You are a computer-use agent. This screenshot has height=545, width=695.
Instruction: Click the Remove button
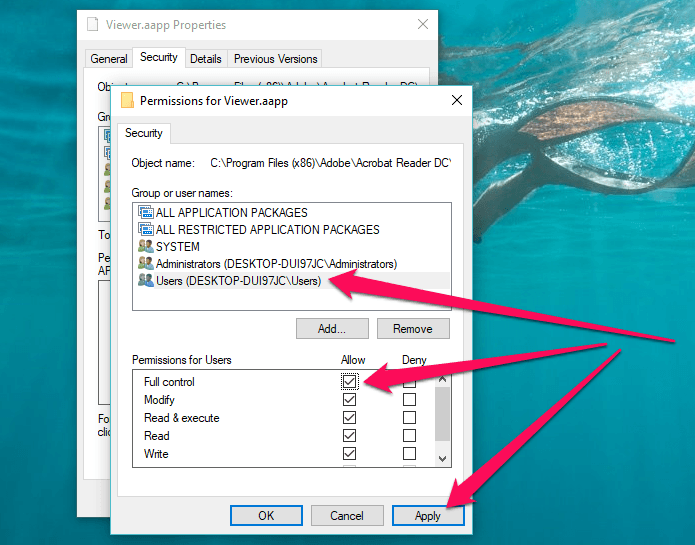(413, 328)
